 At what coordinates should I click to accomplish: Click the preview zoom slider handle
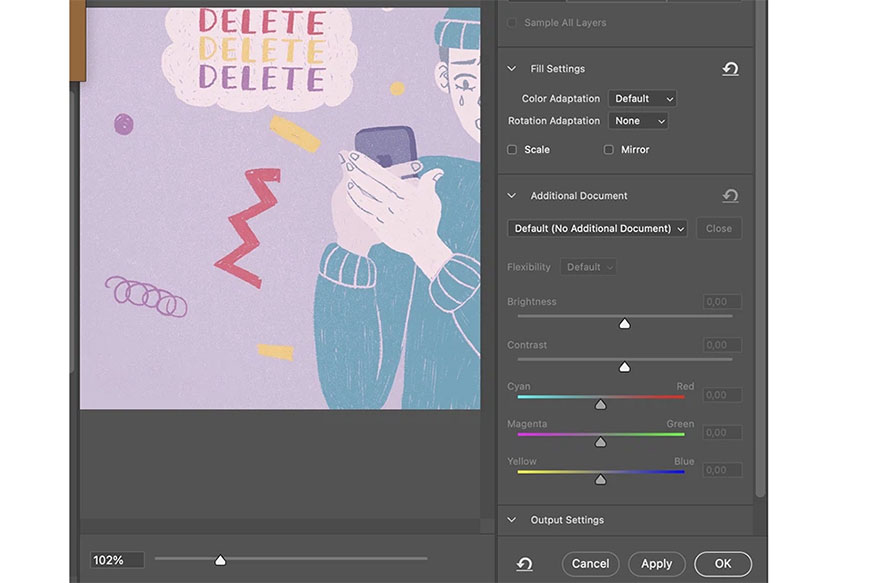220,560
